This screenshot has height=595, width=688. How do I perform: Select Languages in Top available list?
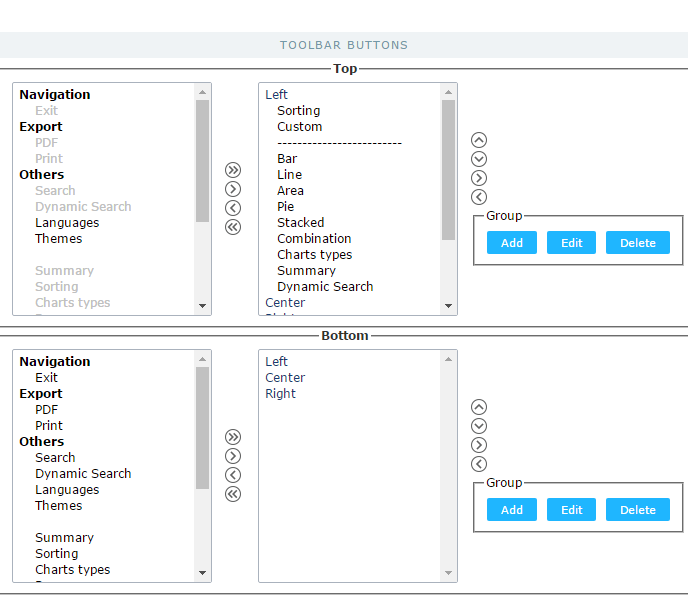point(67,223)
